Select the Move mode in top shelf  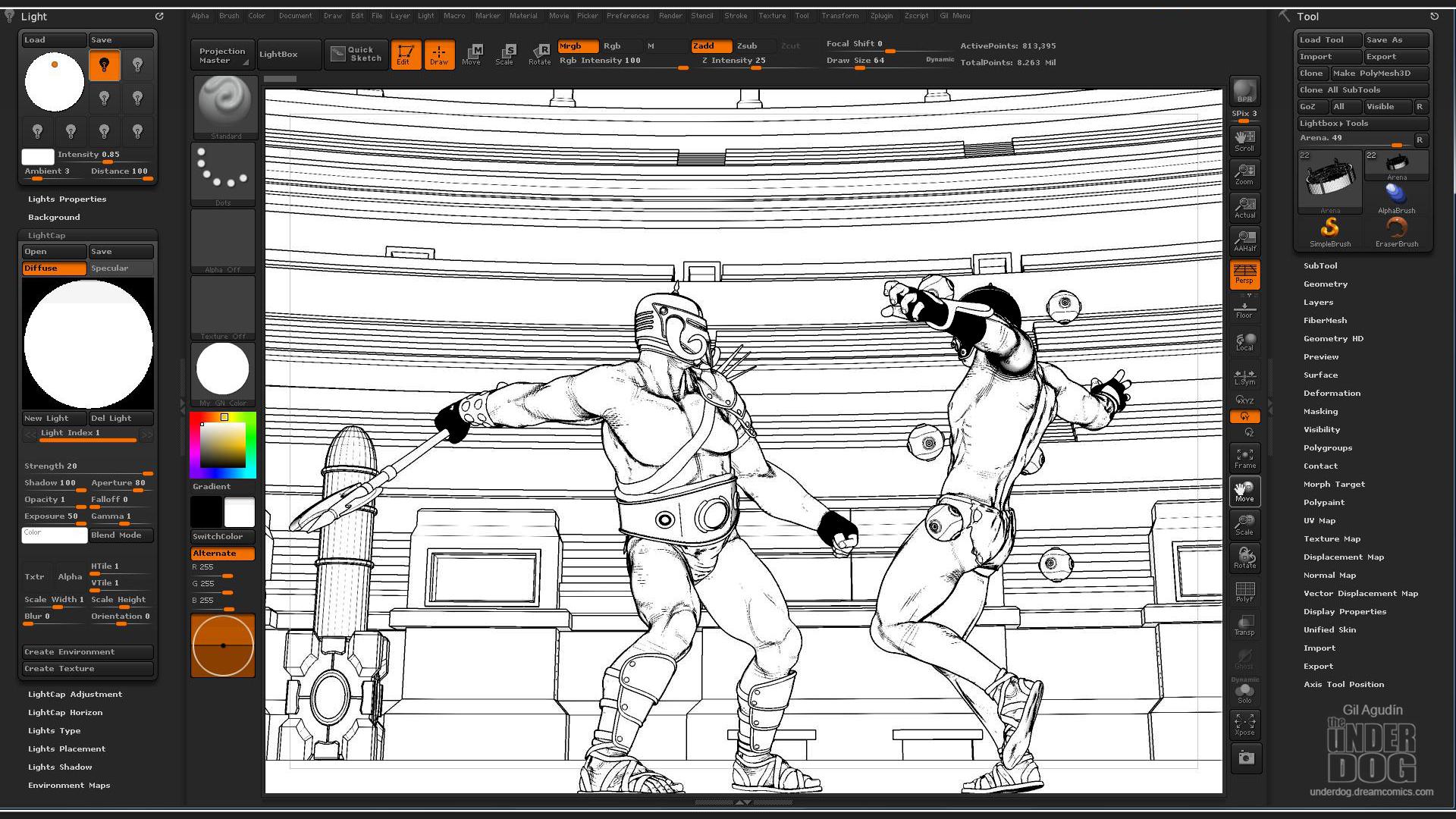[472, 54]
